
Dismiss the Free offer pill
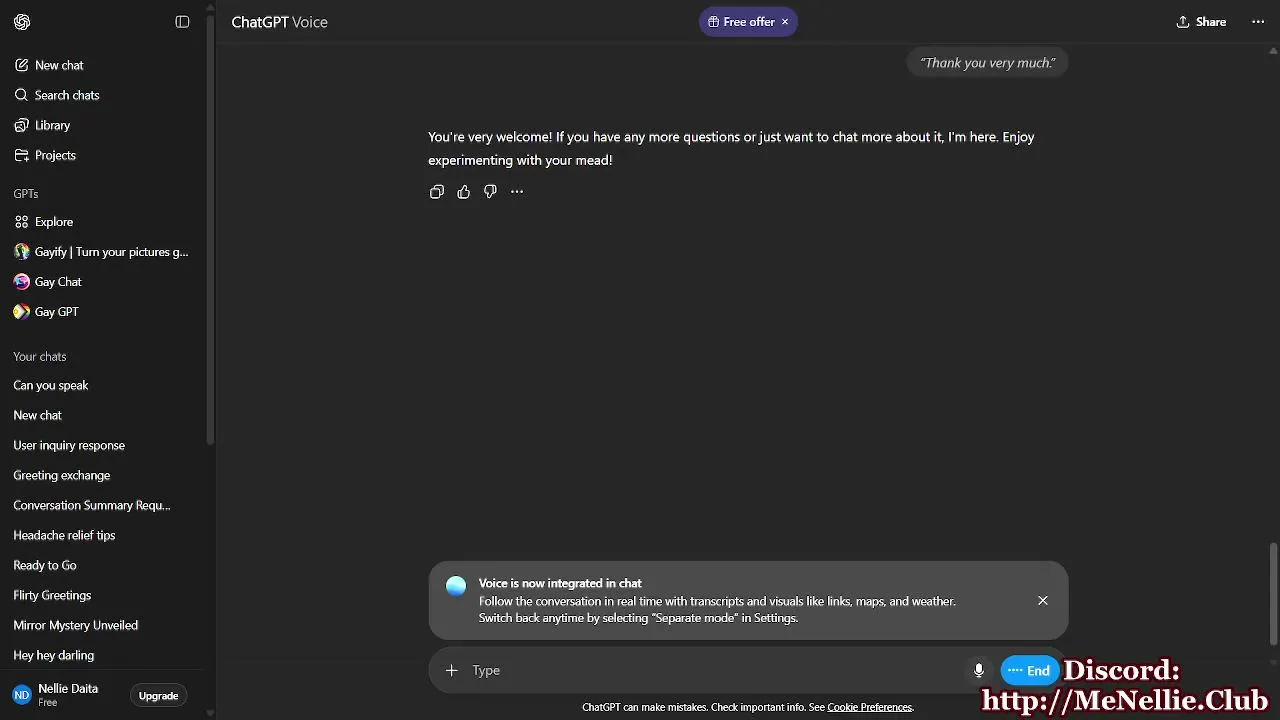click(x=785, y=22)
